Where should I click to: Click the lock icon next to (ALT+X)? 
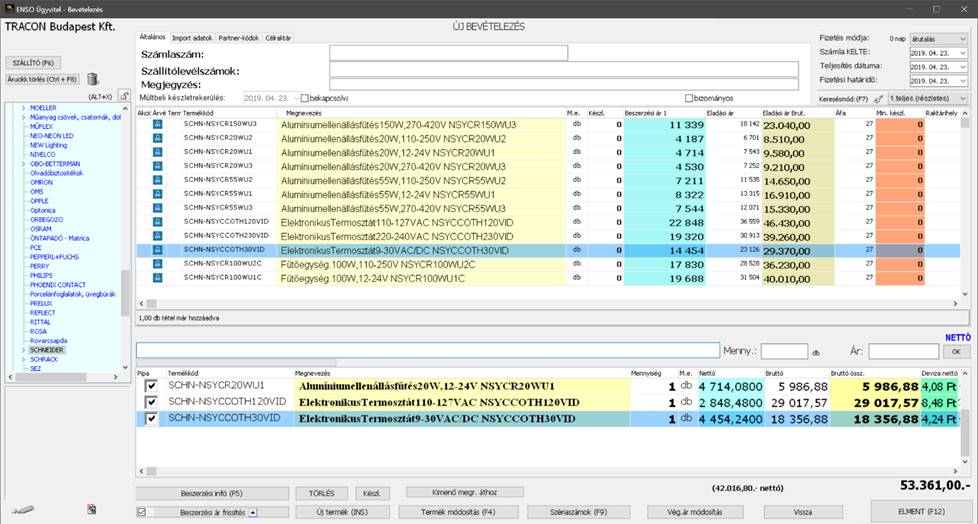(x=125, y=96)
